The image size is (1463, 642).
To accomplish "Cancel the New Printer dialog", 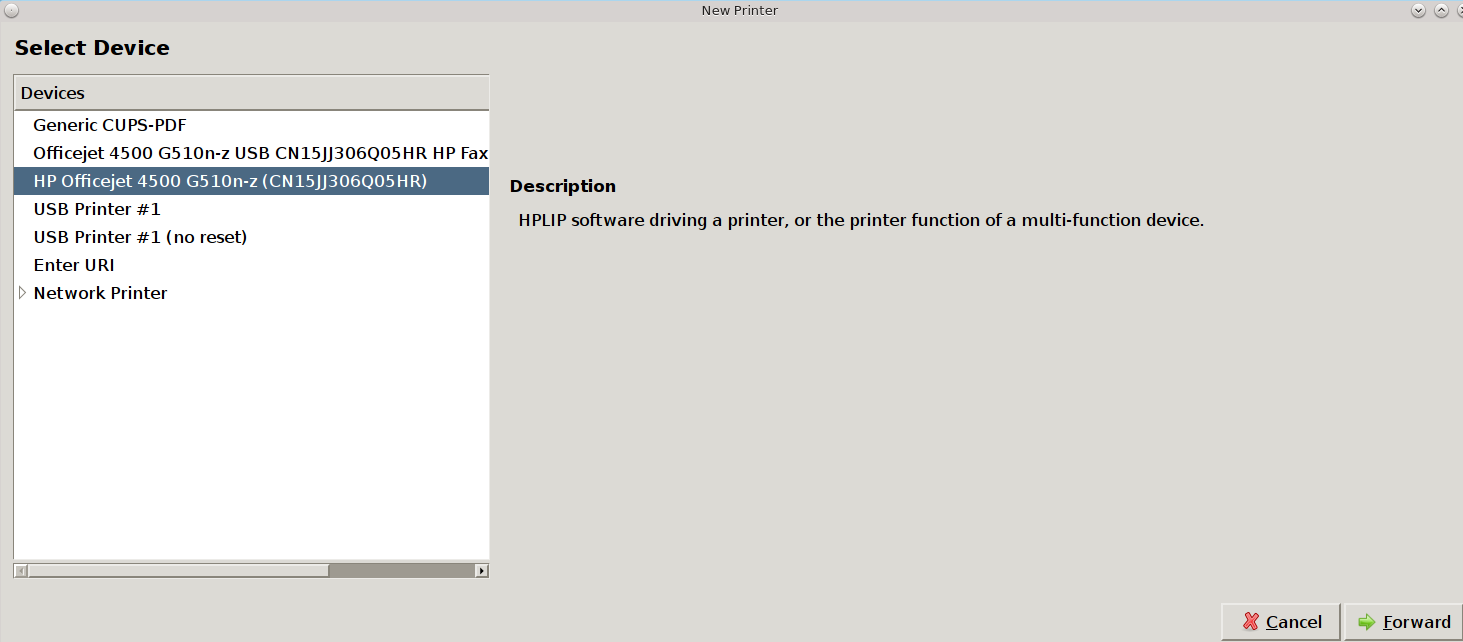I will pos(1281,622).
